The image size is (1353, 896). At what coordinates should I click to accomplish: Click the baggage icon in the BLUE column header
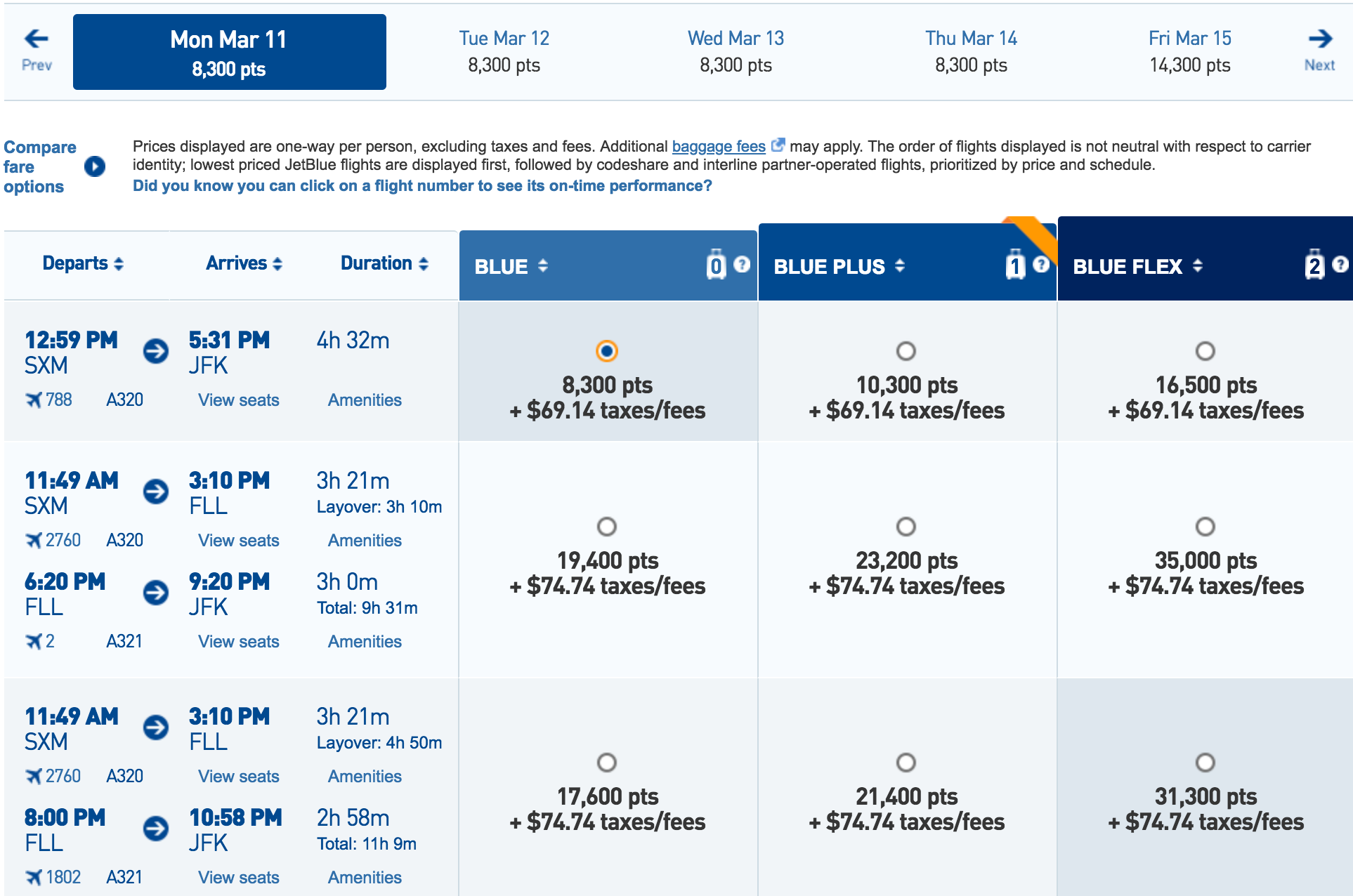716,265
